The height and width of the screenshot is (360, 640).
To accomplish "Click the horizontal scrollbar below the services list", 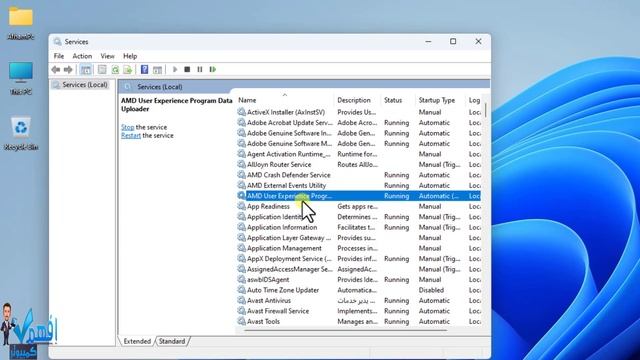I will pyautogui.click(x=345, y=330).
